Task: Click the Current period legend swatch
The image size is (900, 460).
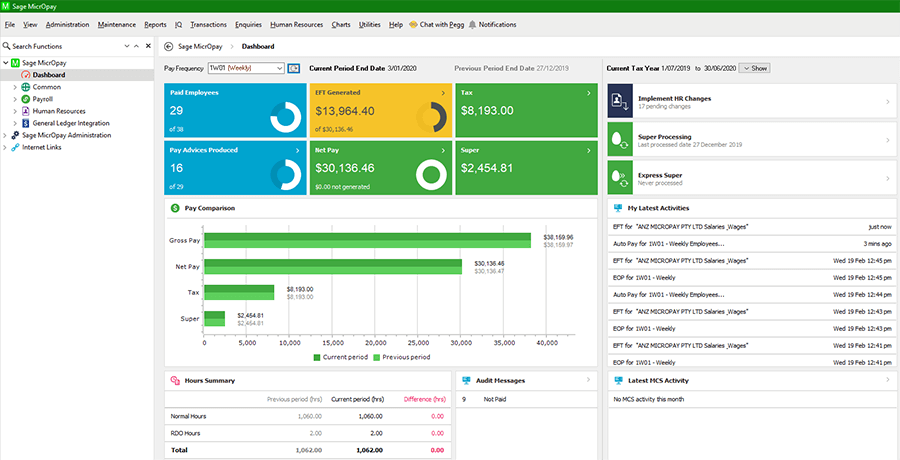Action: pos(317,357)
